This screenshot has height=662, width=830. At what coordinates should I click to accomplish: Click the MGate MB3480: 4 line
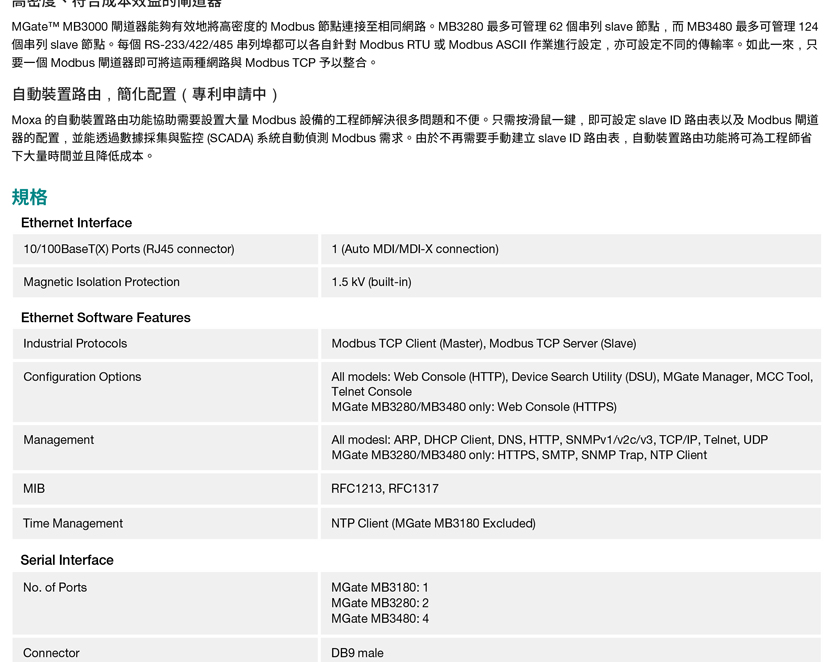(x=380, y=618)
